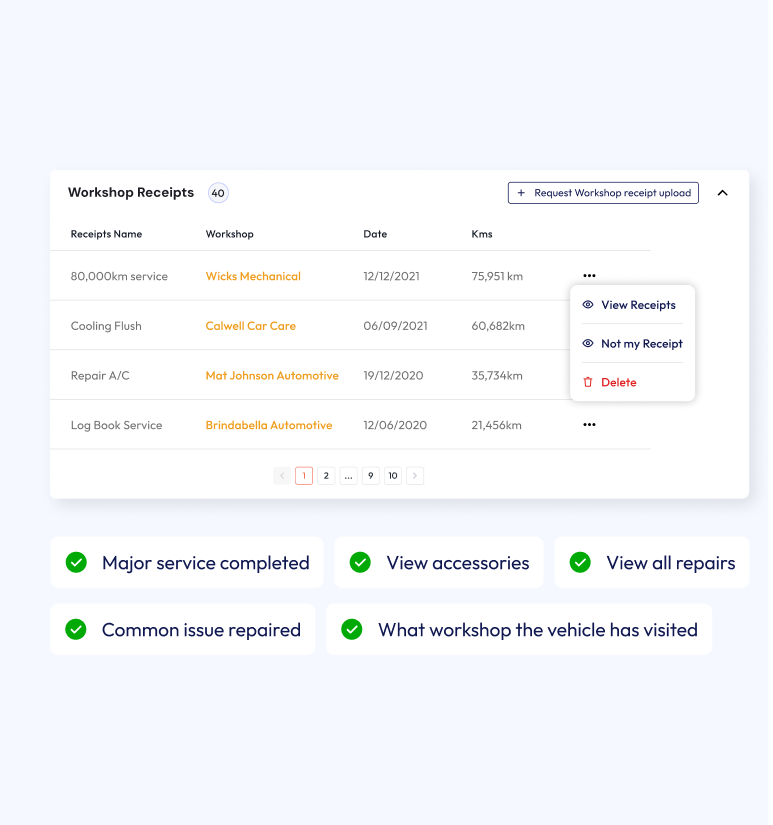Click green check beside What workshop visited
Screen dimensions: 773x825
[x=352, y=630]
